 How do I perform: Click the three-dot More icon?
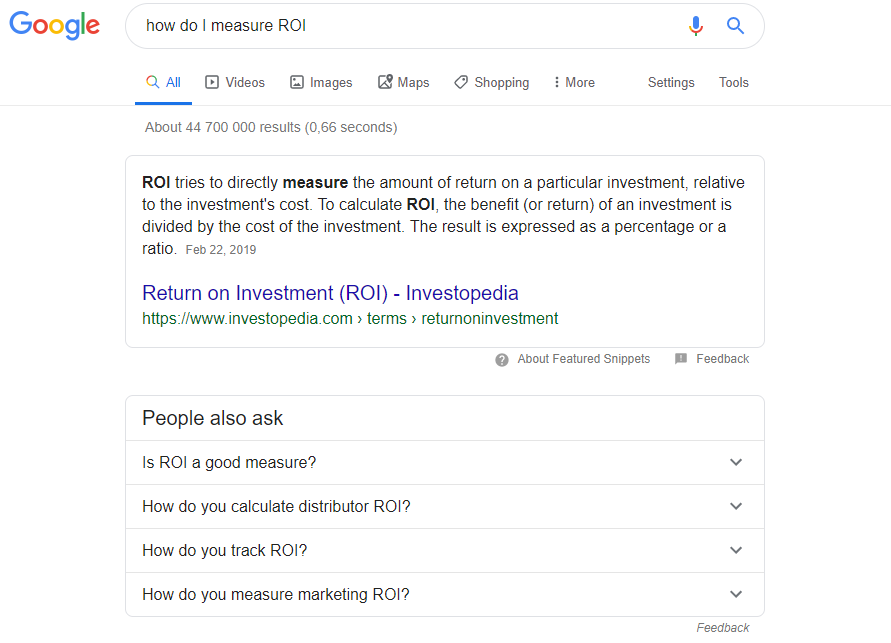pos(556,82)
